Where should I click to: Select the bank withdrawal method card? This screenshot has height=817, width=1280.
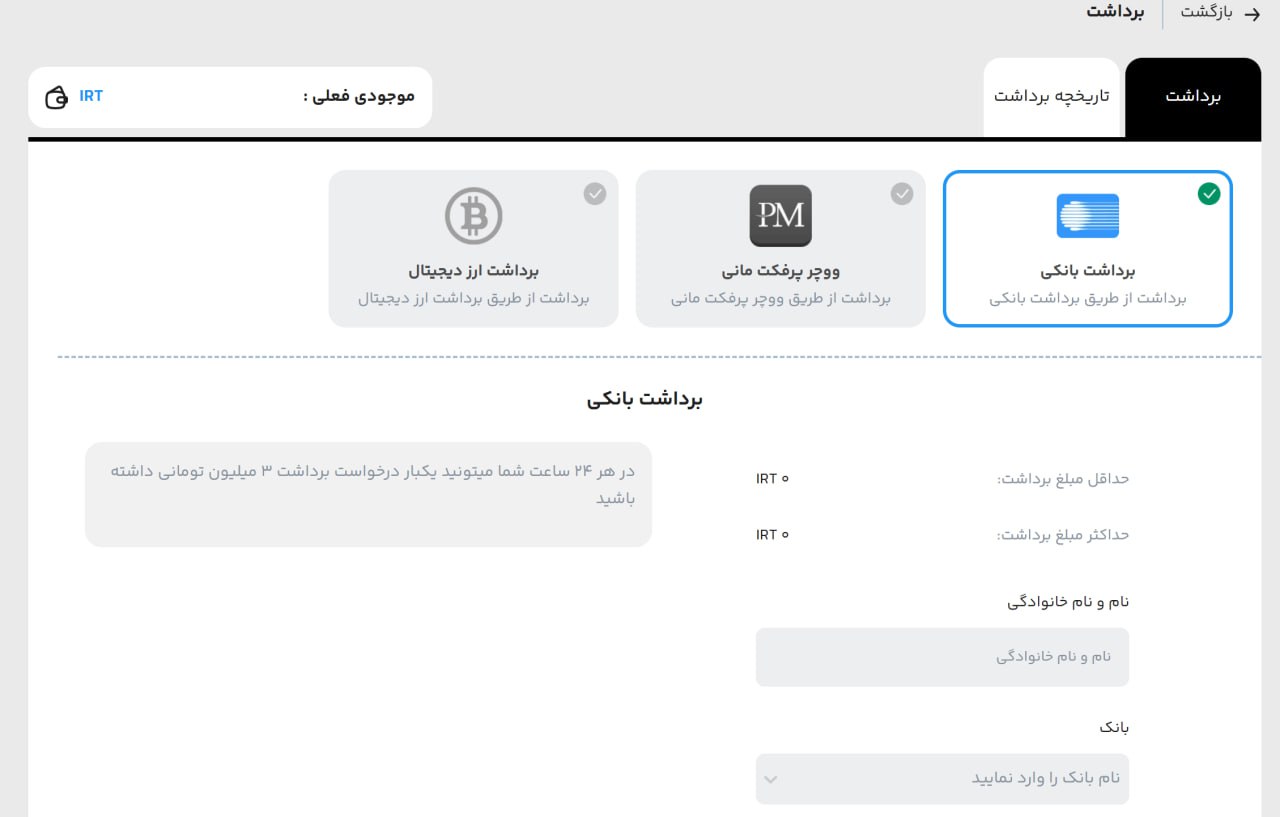click(x=1087, y=248)
